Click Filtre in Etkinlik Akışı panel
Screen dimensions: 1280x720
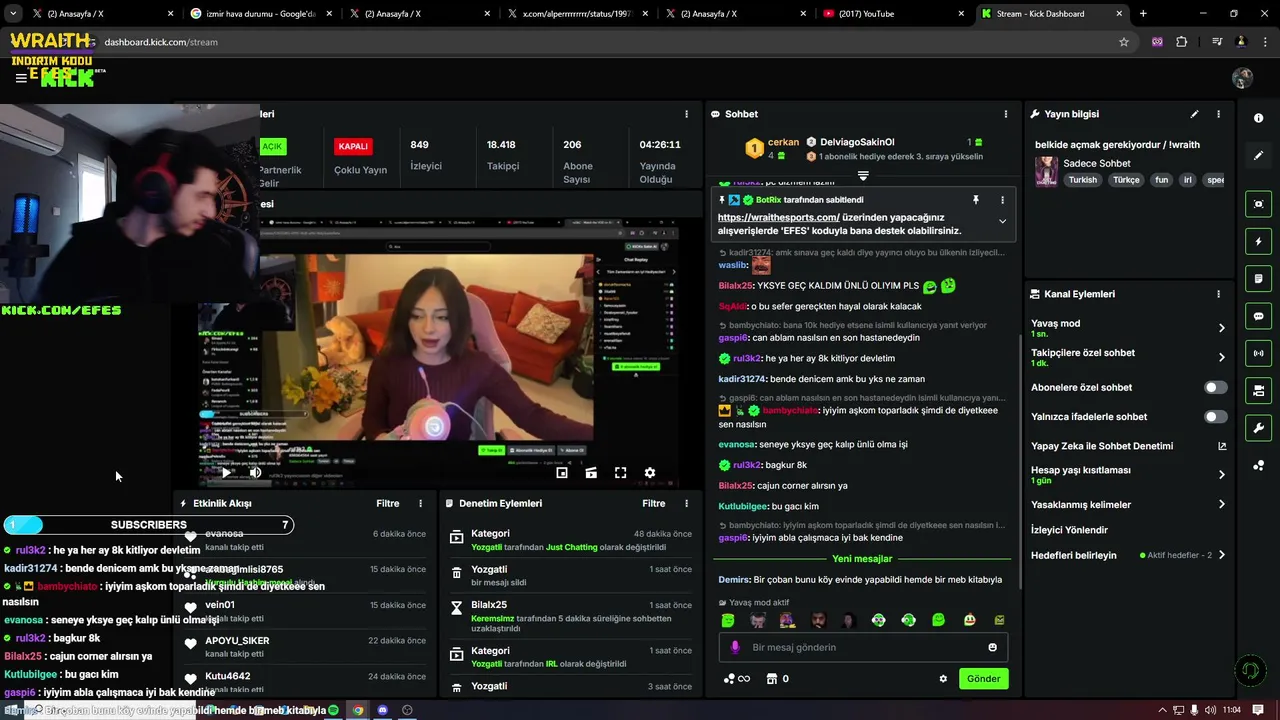click(387, 504)
